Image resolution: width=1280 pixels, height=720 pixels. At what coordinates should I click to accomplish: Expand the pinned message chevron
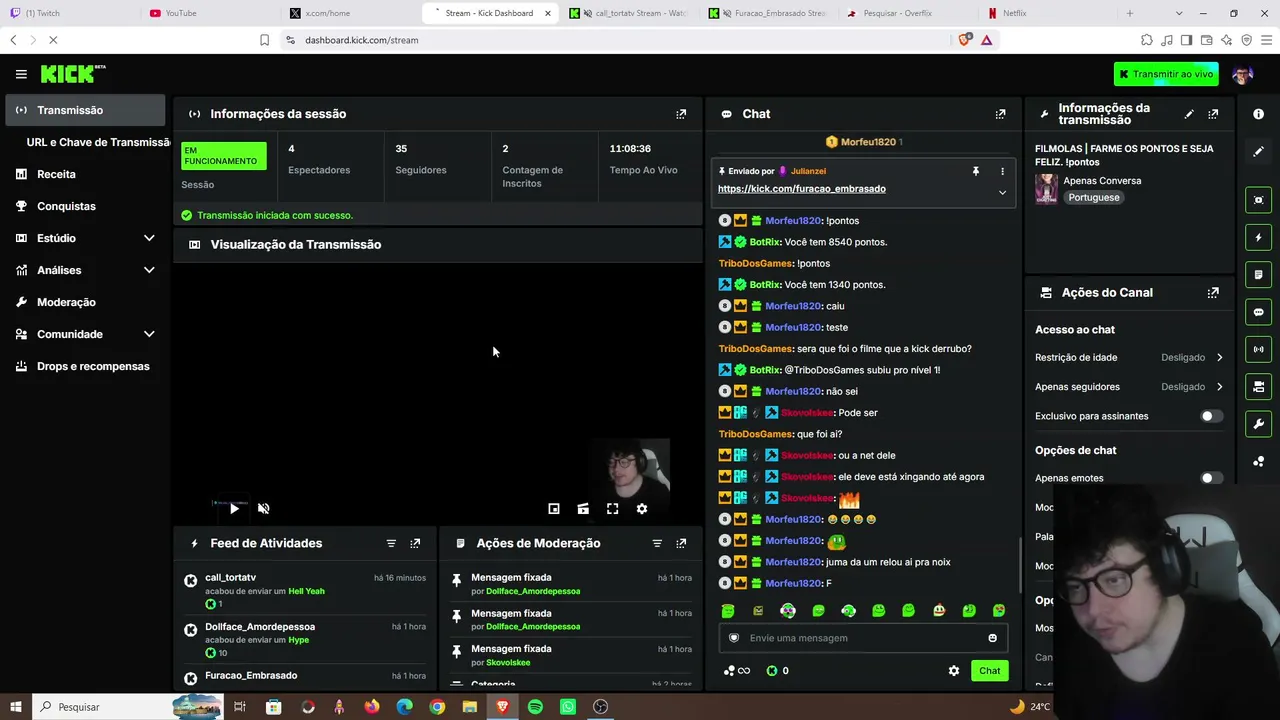1002,192
